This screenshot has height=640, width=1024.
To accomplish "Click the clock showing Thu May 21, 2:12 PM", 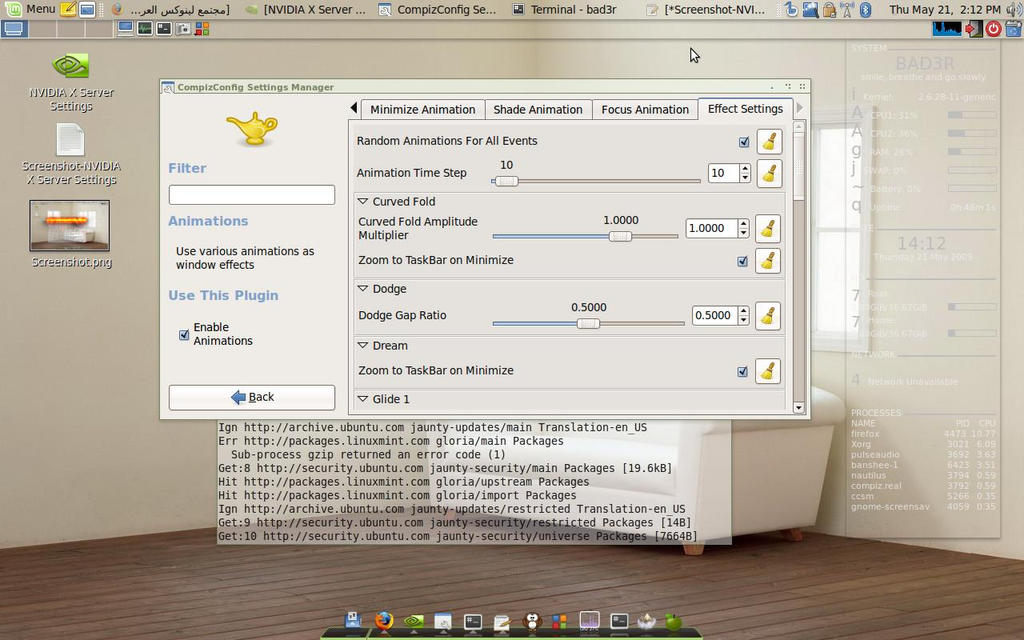I will click(944, 10).
